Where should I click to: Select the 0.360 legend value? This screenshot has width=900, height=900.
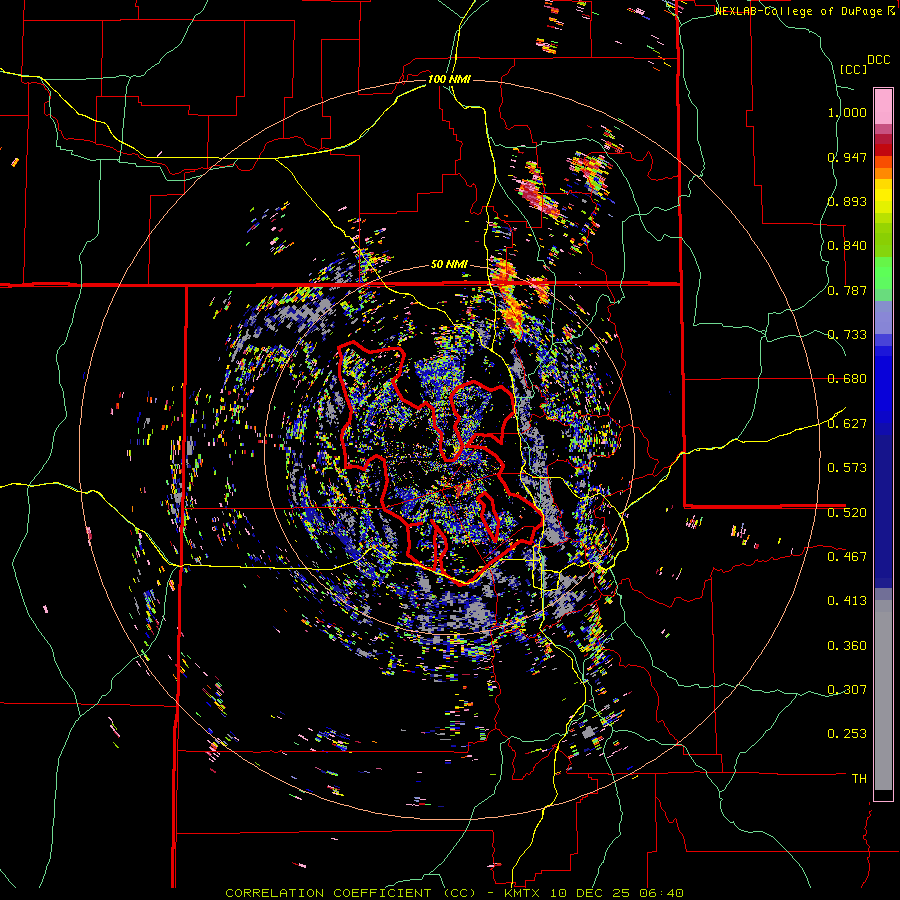(x=847, y=646)
